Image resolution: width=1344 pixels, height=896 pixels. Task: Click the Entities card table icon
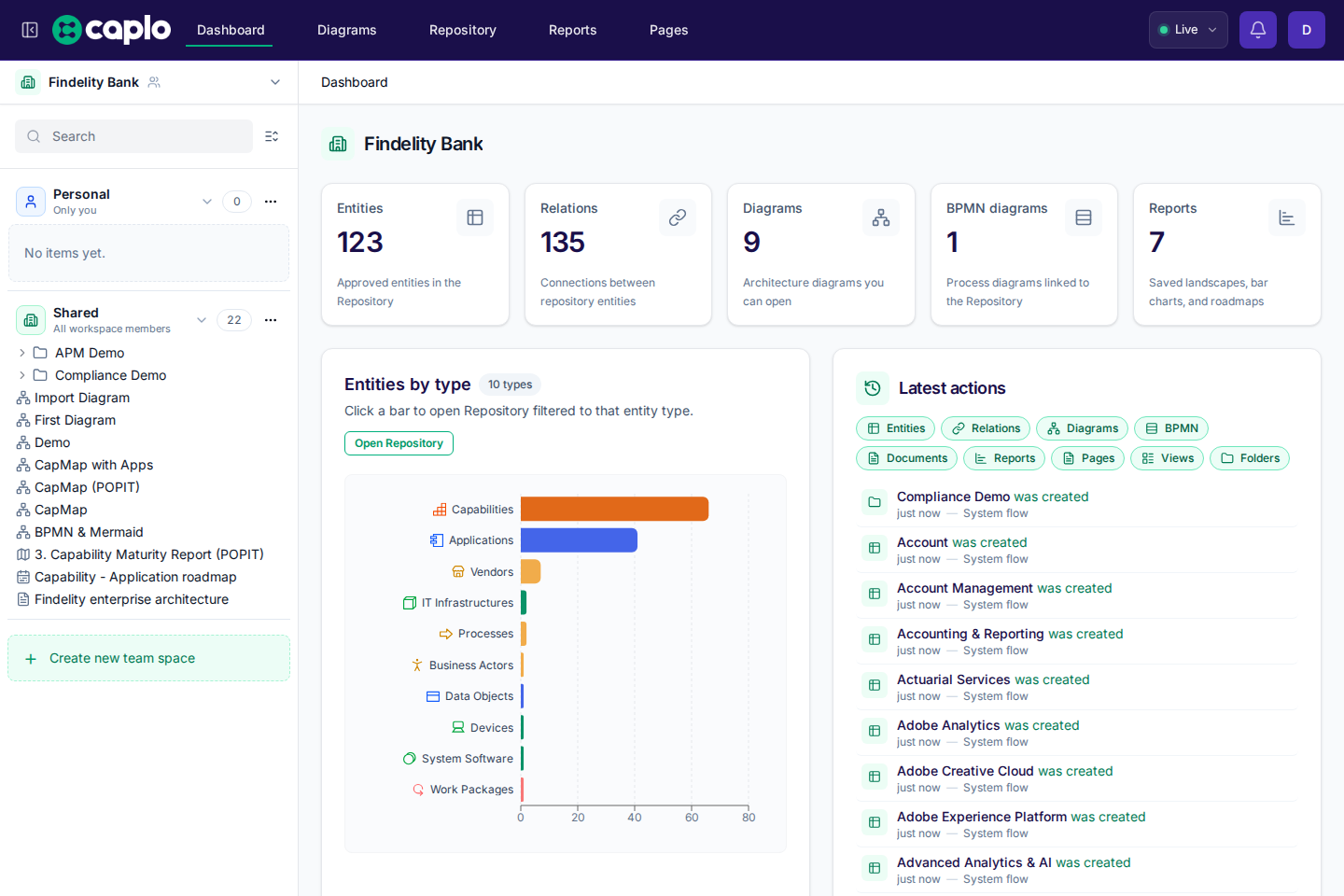[475, 217]
